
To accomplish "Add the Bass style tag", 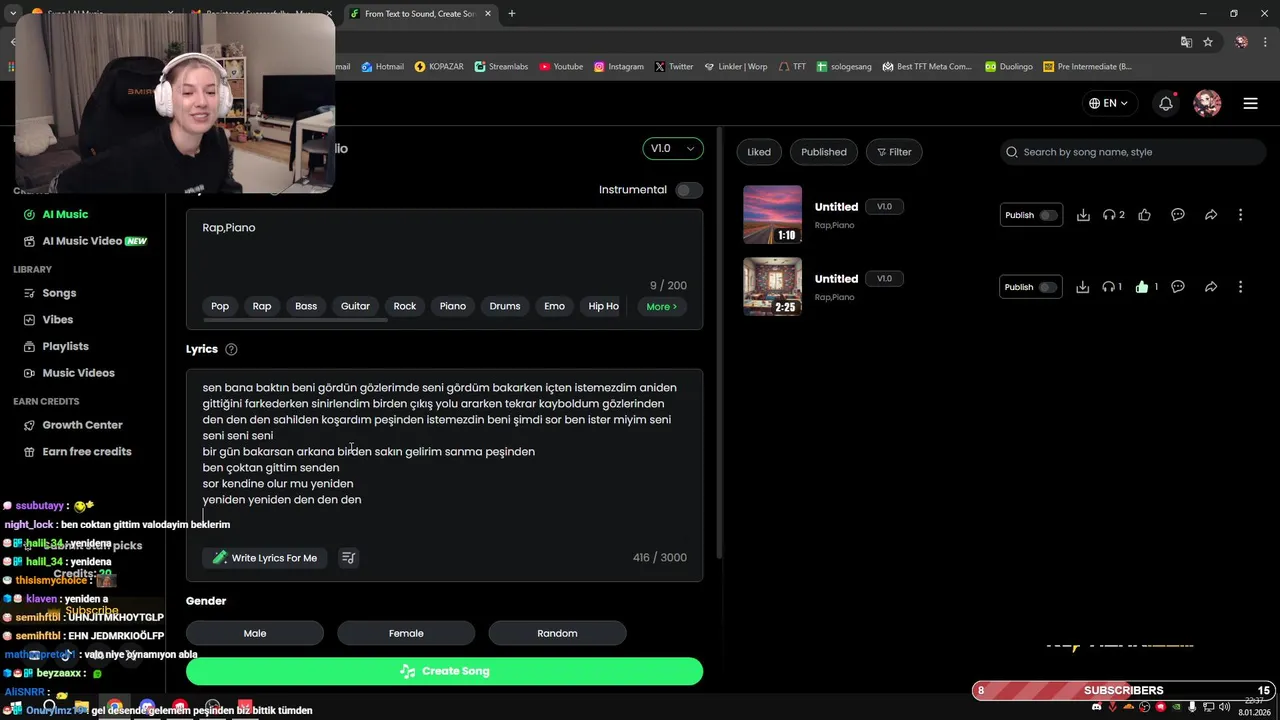I will pos(306,306).
